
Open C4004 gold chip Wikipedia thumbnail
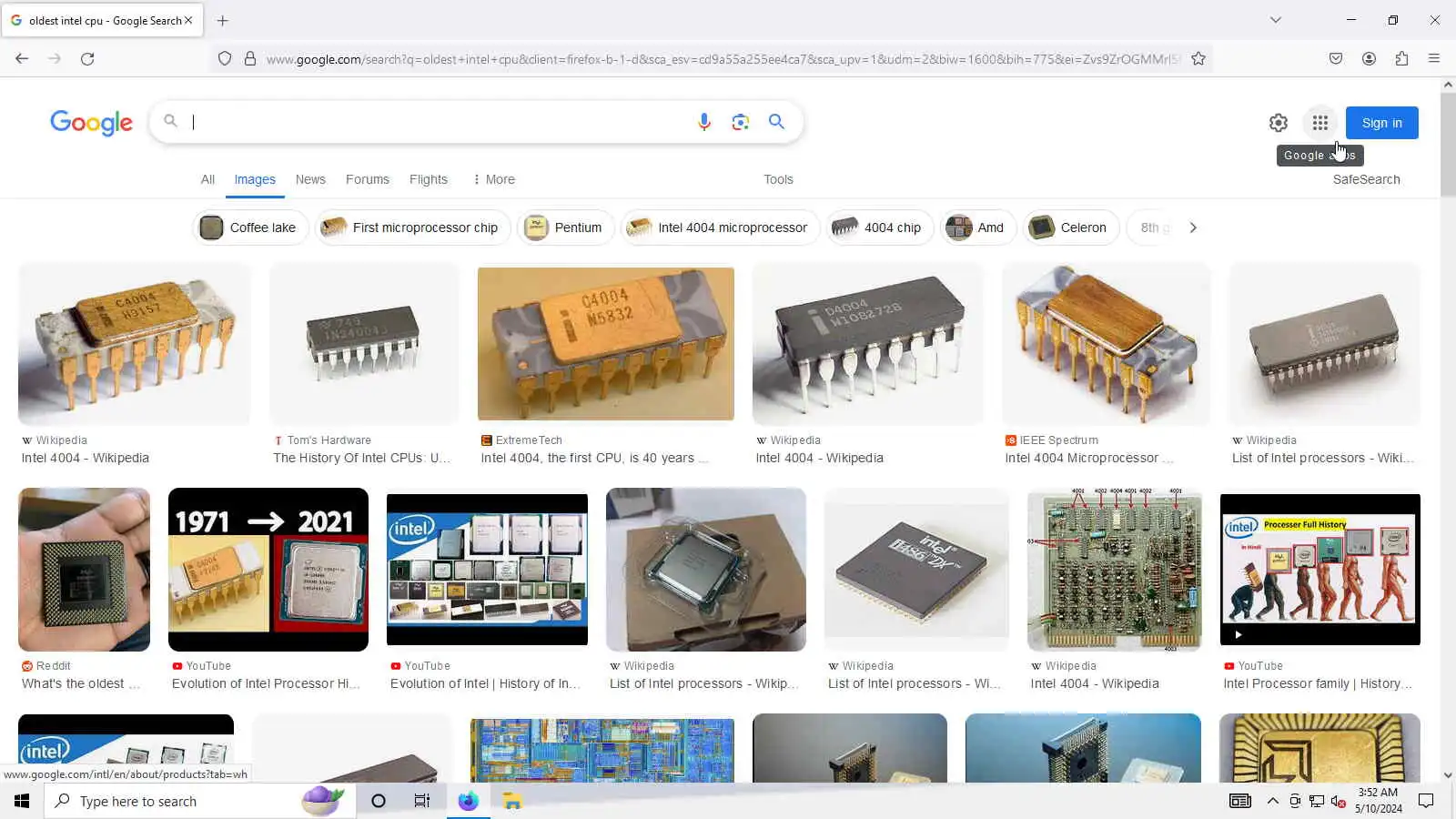pos(134,344)
